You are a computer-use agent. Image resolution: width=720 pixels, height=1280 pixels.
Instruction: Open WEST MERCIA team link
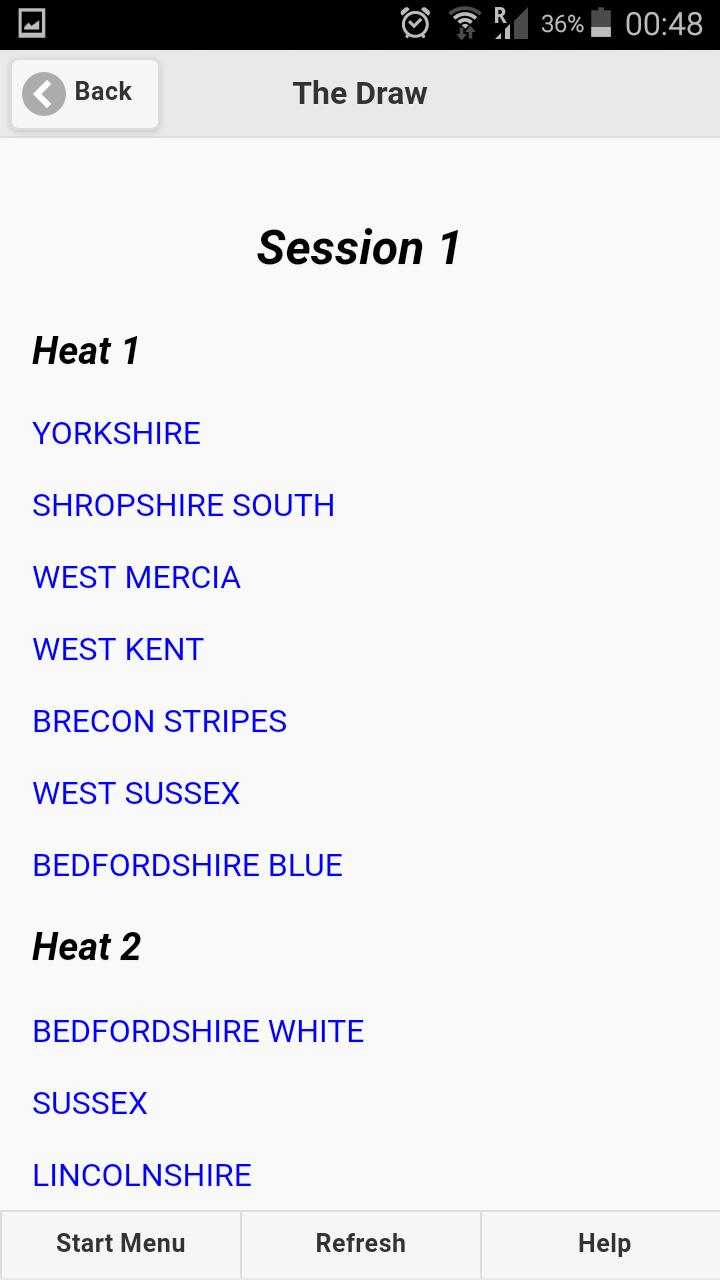click(x=136, y=577)
